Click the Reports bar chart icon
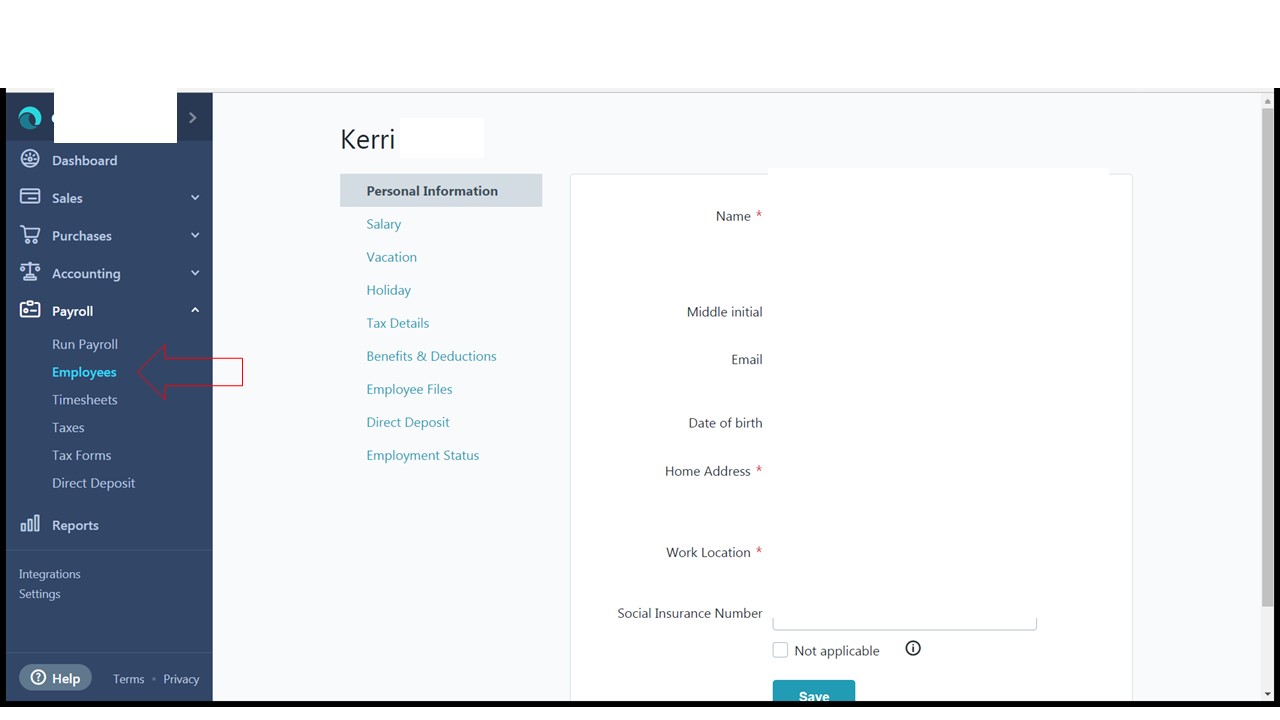 (30, 524)
